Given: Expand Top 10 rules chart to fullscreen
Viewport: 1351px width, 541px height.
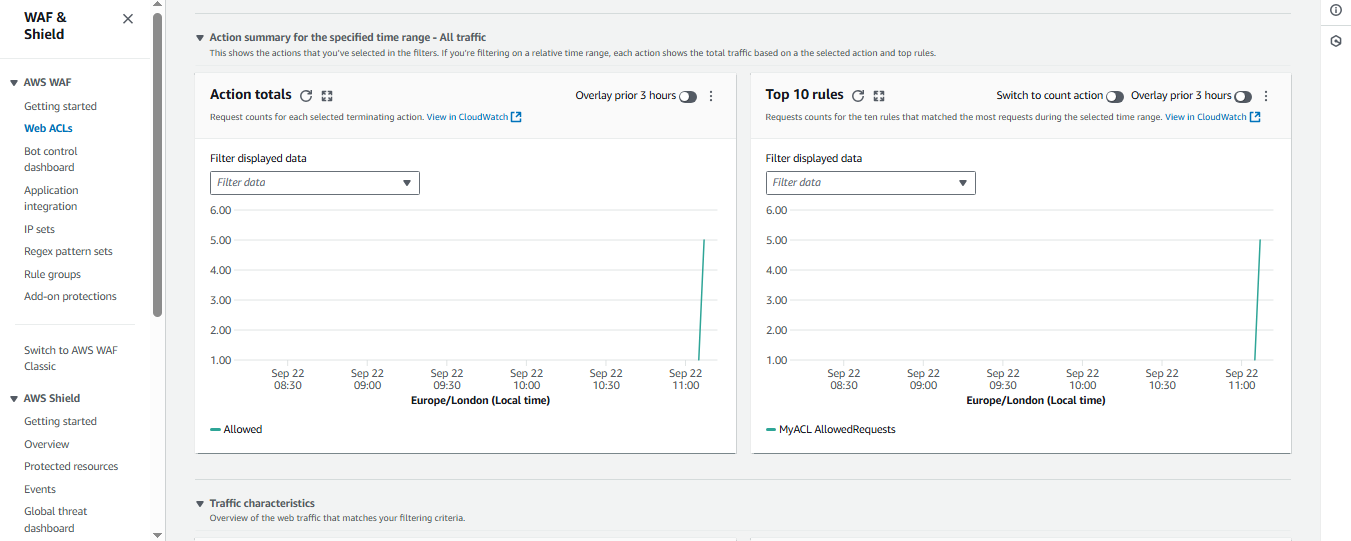Looking at the screenshot, I should coord(879,96).
